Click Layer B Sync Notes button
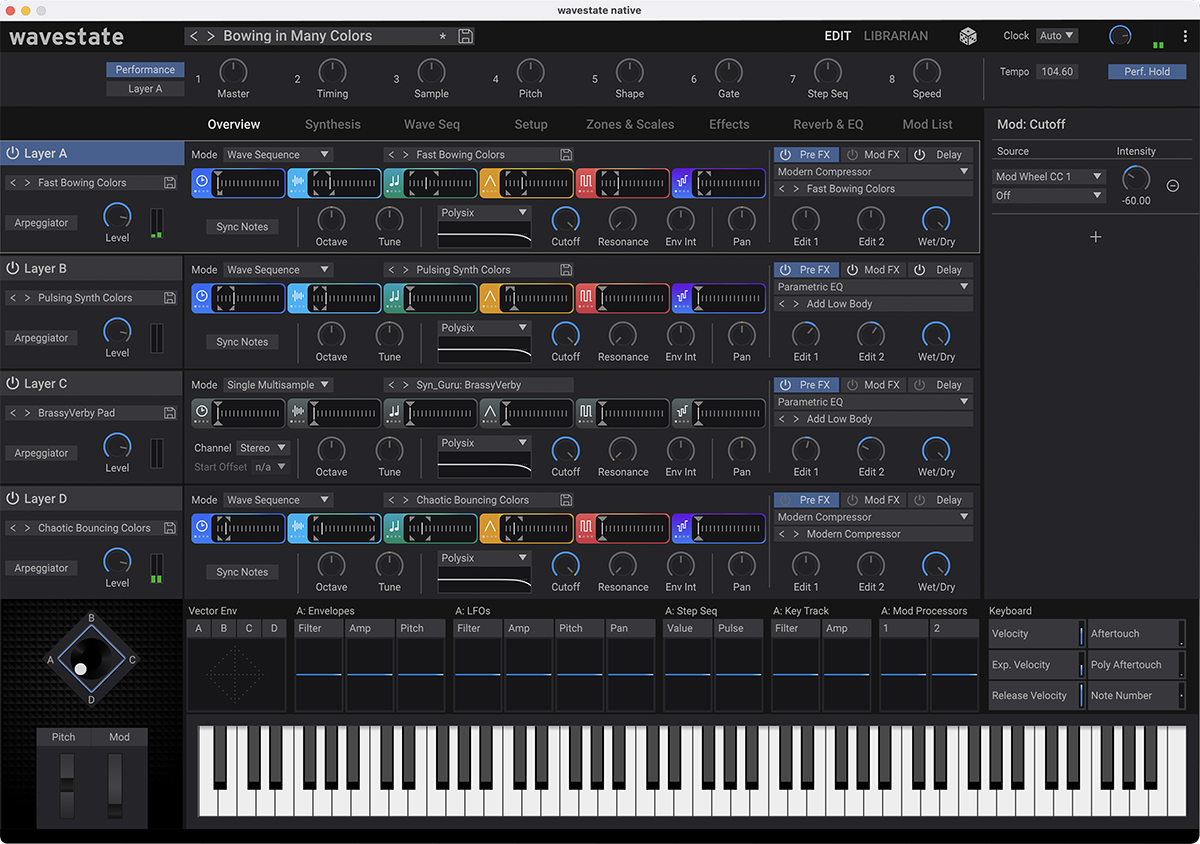Viewport: 1200px width, 844px height. click(242, 342)
